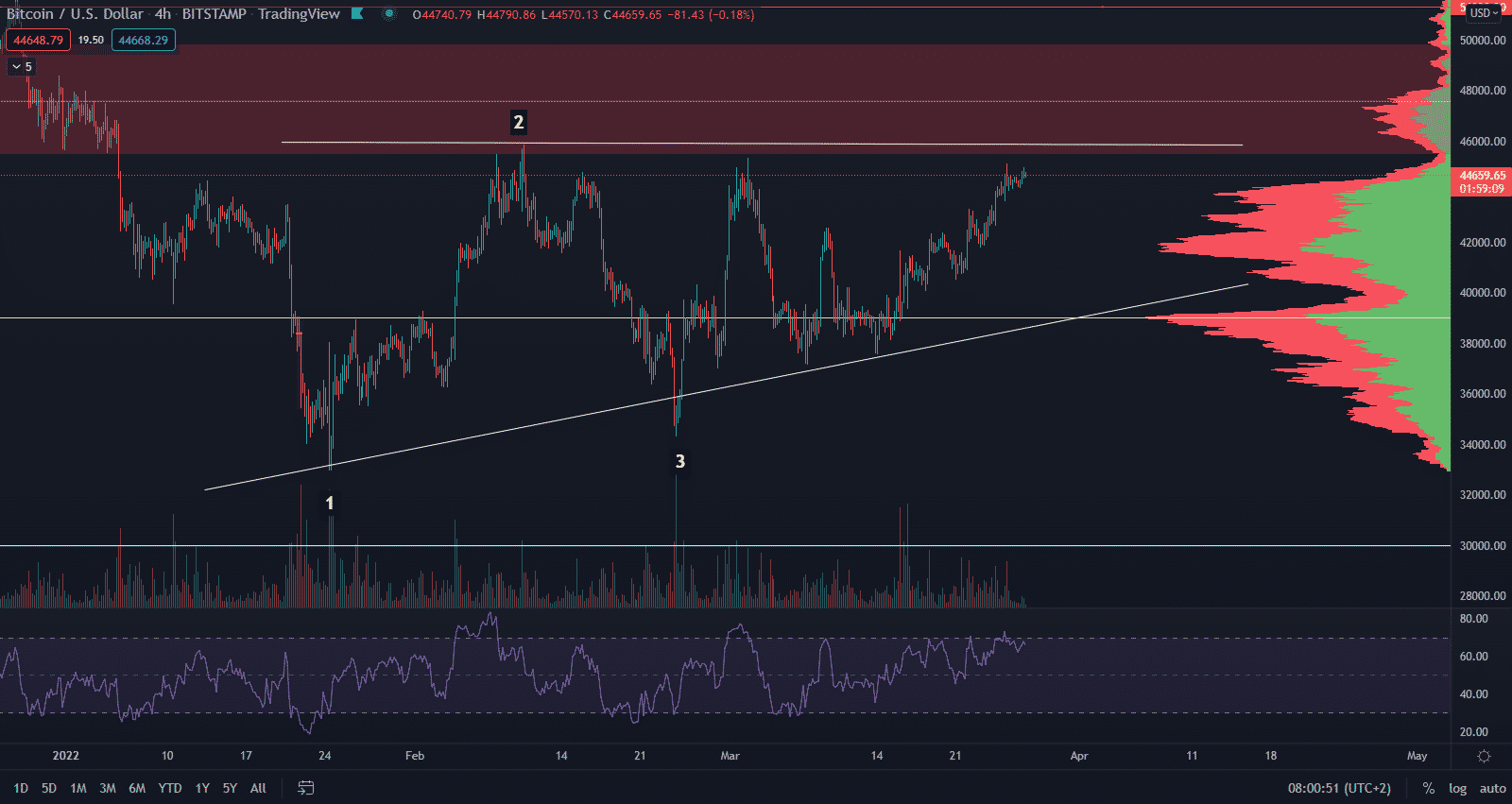Click the red sell price 44648.79
The image size is (1512, 804).
[x=38, y=41]
